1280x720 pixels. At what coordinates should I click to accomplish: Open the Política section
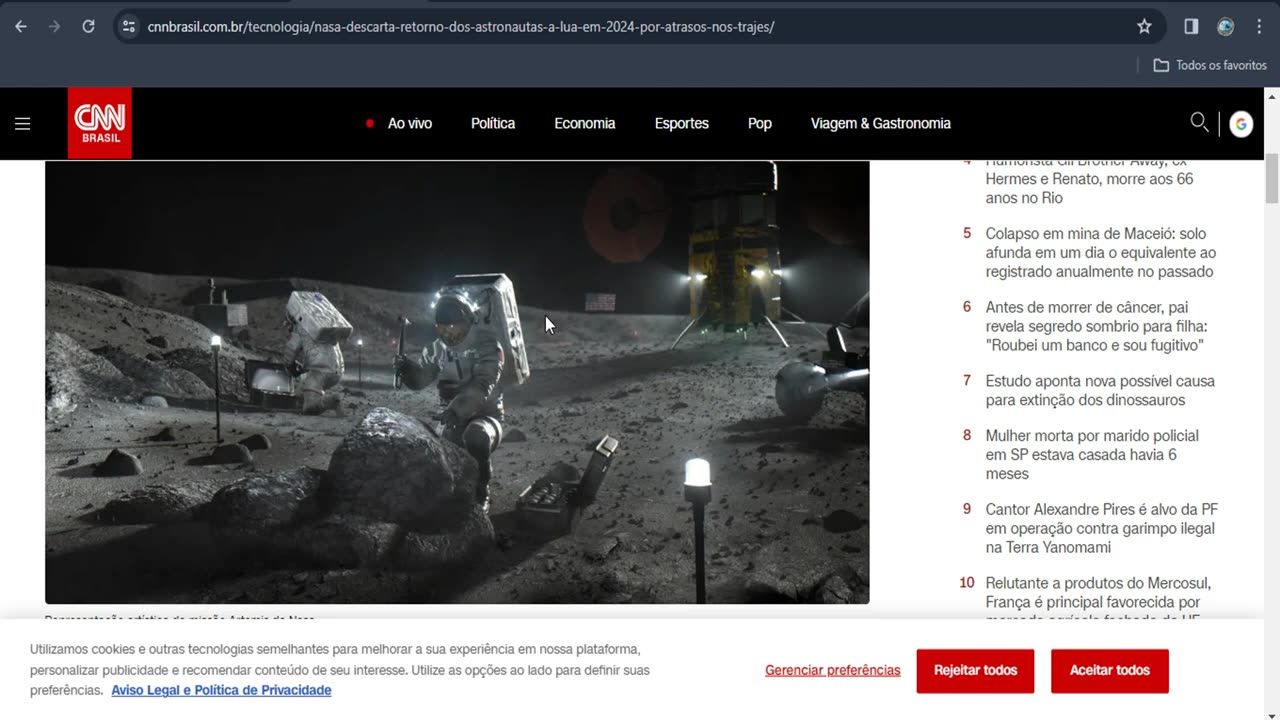[x=493, y=124]
